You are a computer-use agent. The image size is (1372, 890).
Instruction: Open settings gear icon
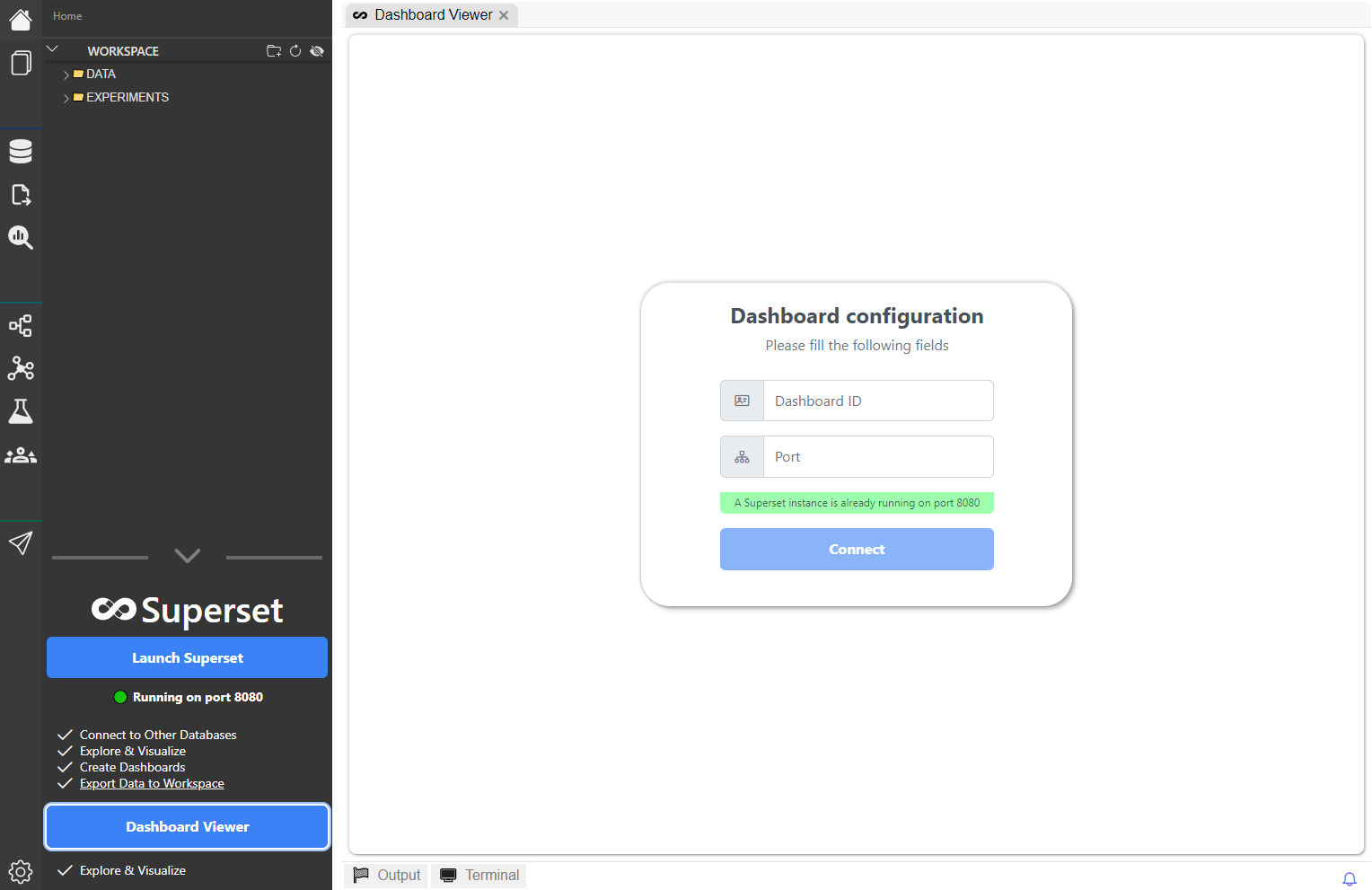pos(21,871)
